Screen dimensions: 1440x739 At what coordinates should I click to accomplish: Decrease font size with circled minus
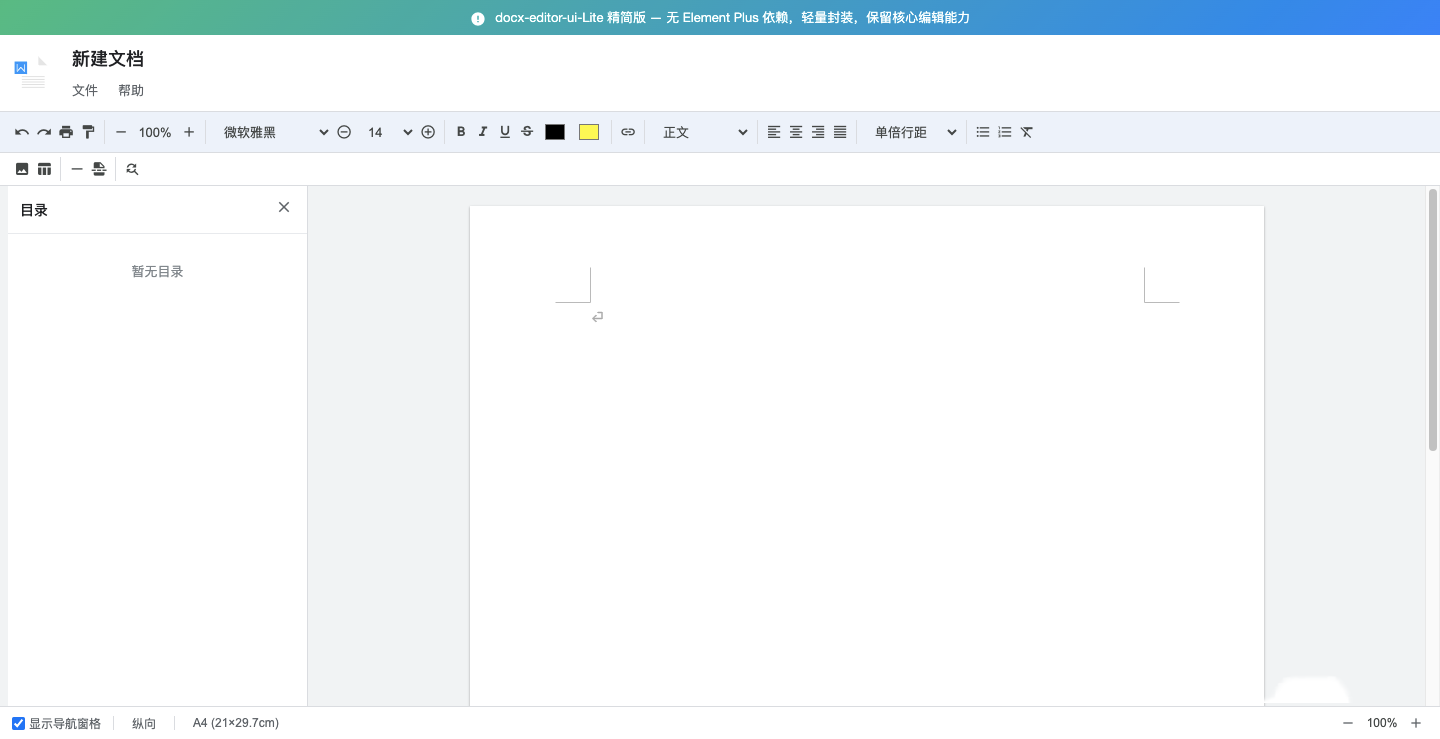click(344, 132)
